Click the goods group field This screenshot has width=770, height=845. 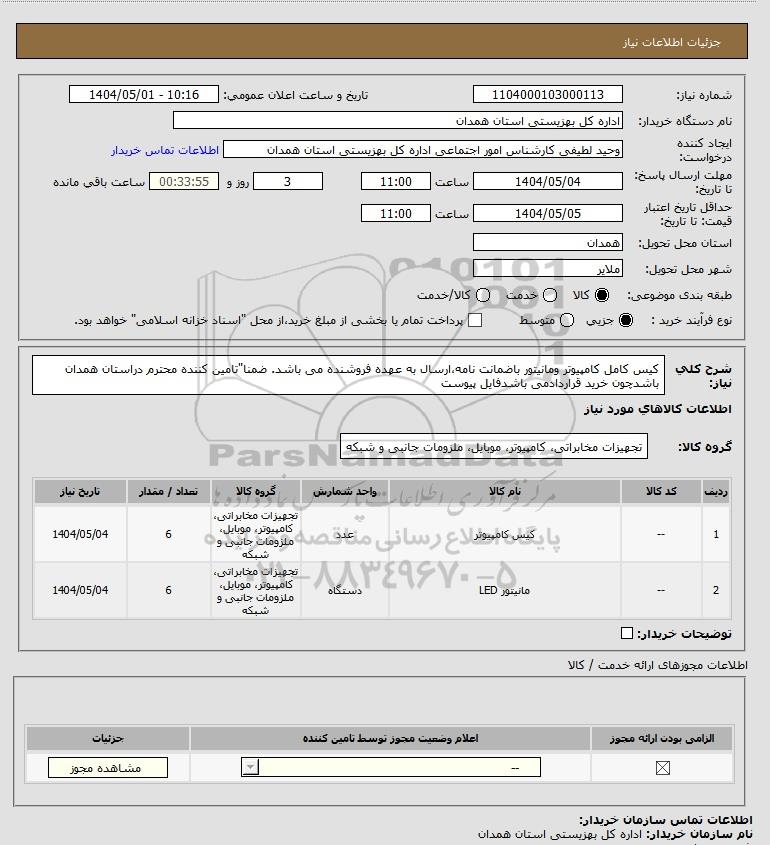pos(494,447)
